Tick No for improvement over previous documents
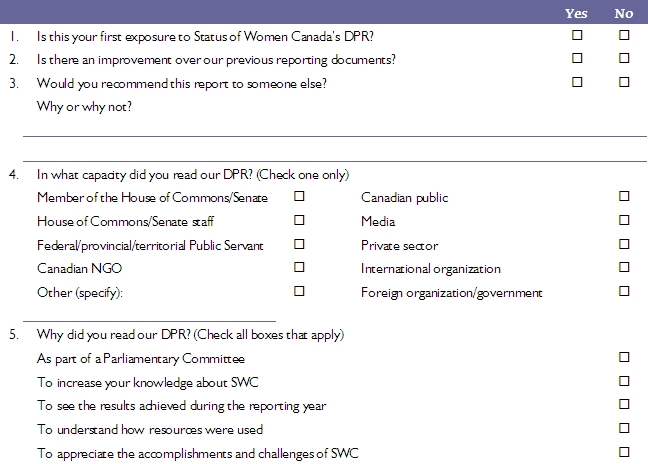This screenshot has width=648, height=464. click(624, 58)
